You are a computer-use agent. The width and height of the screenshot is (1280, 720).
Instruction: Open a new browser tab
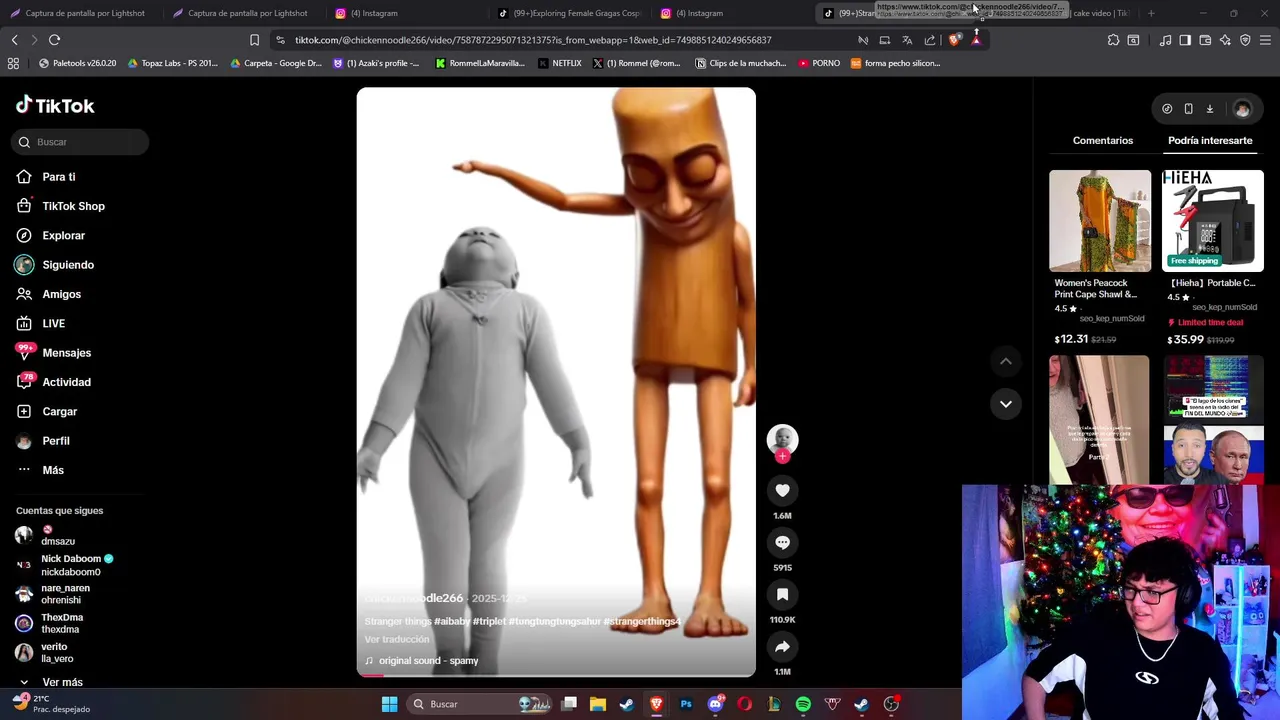coord(1151,13)
